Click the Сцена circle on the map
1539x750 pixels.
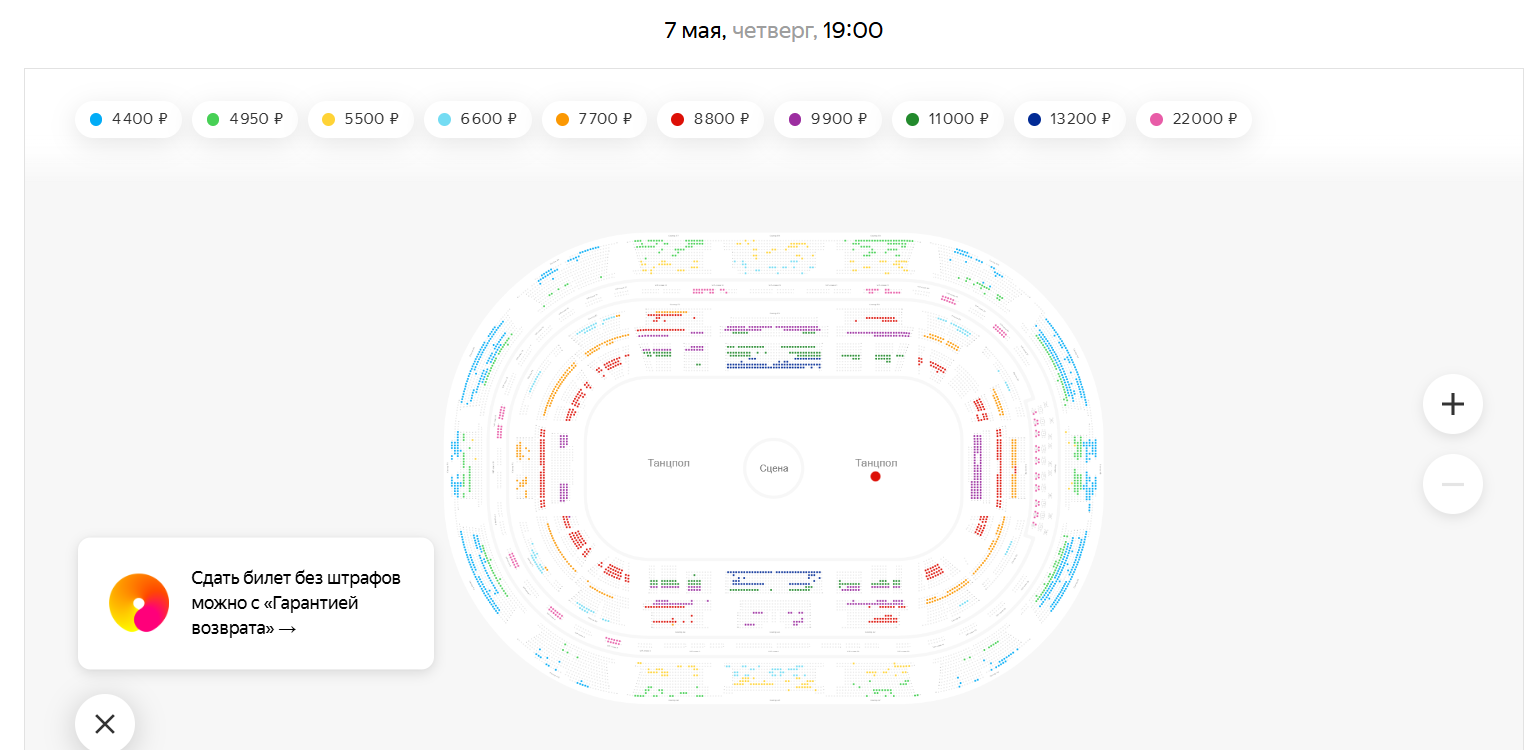[x=774, y=468]
